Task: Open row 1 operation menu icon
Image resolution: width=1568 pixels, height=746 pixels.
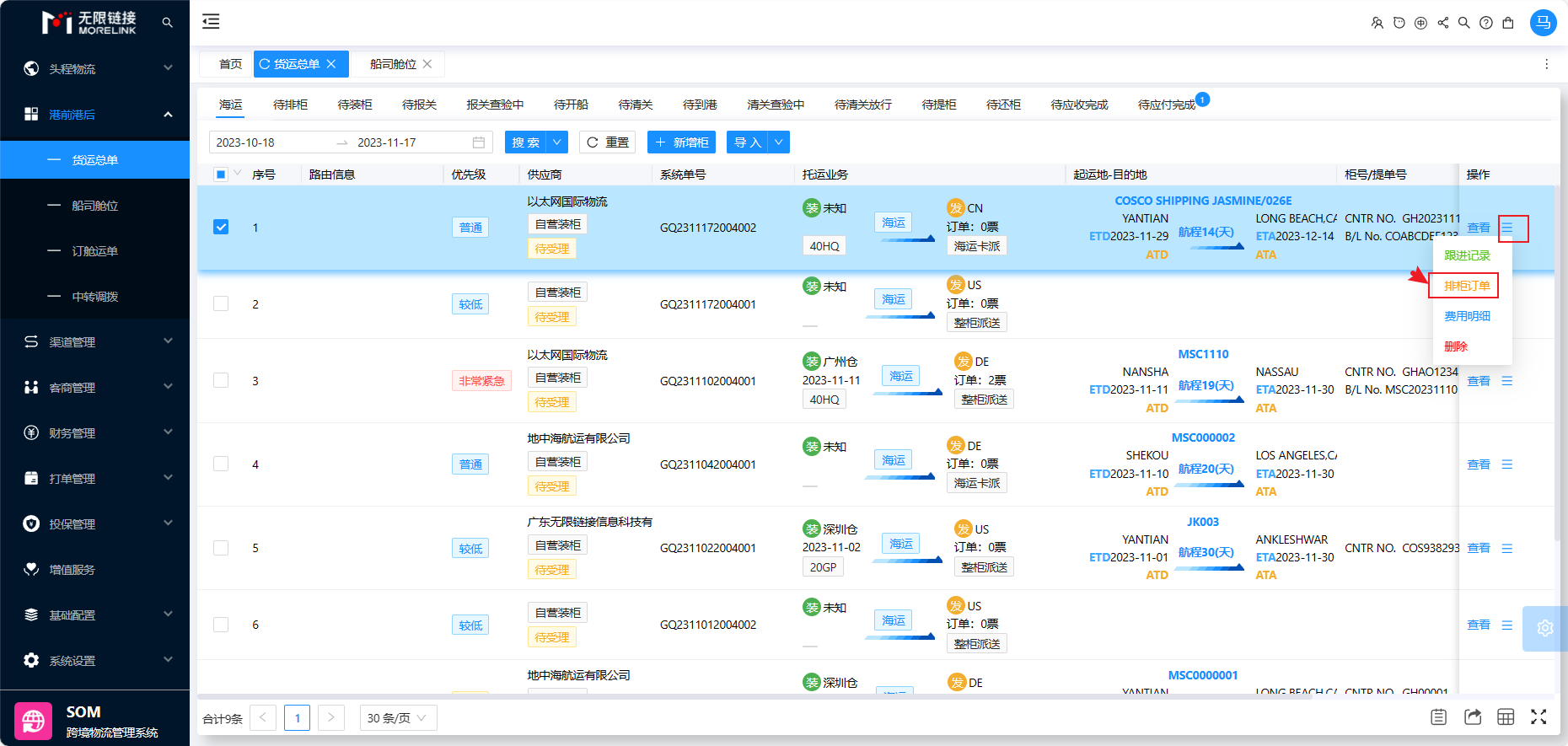Action: 1507,228
